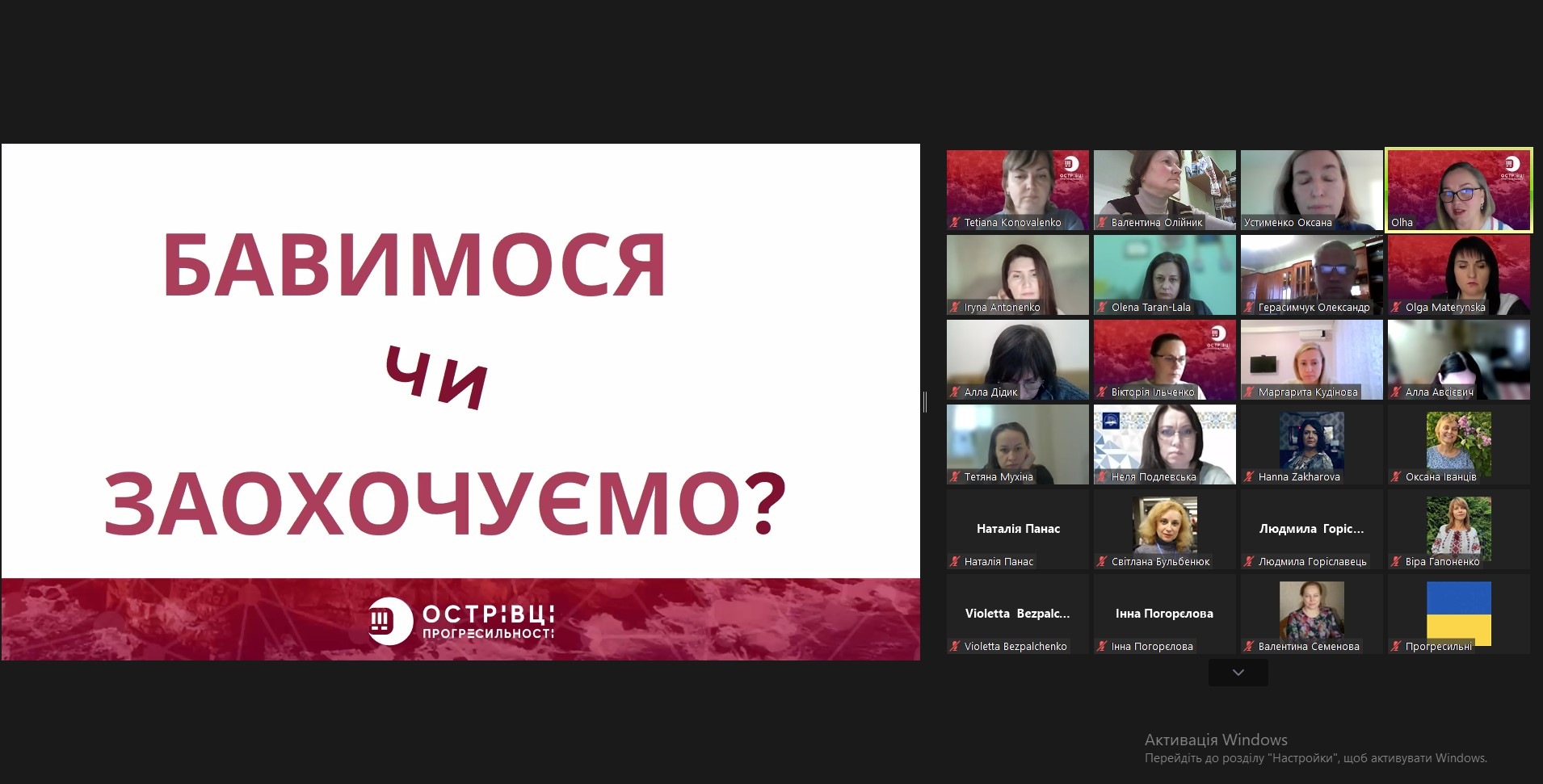Click the large centered name «Людмила Горіс...»

coord(1312,529)
